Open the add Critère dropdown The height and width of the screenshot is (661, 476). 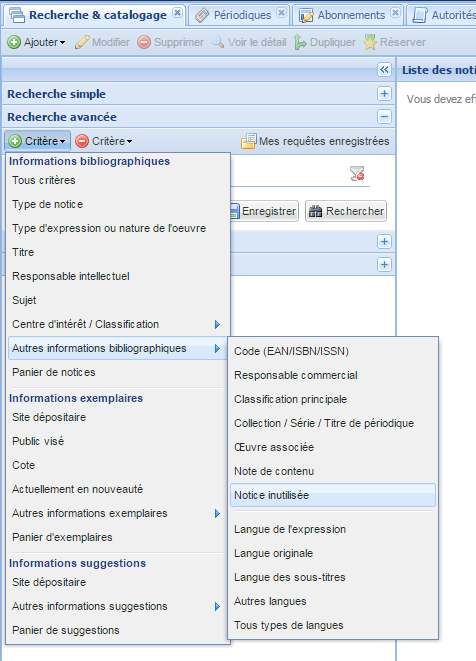[x=38, y=141]
